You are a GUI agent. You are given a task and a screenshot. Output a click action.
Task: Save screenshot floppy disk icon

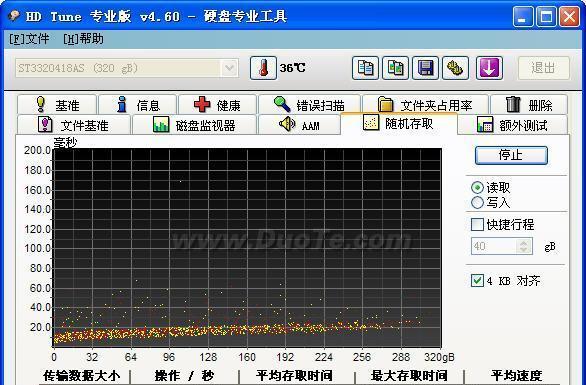click(425, 68)
